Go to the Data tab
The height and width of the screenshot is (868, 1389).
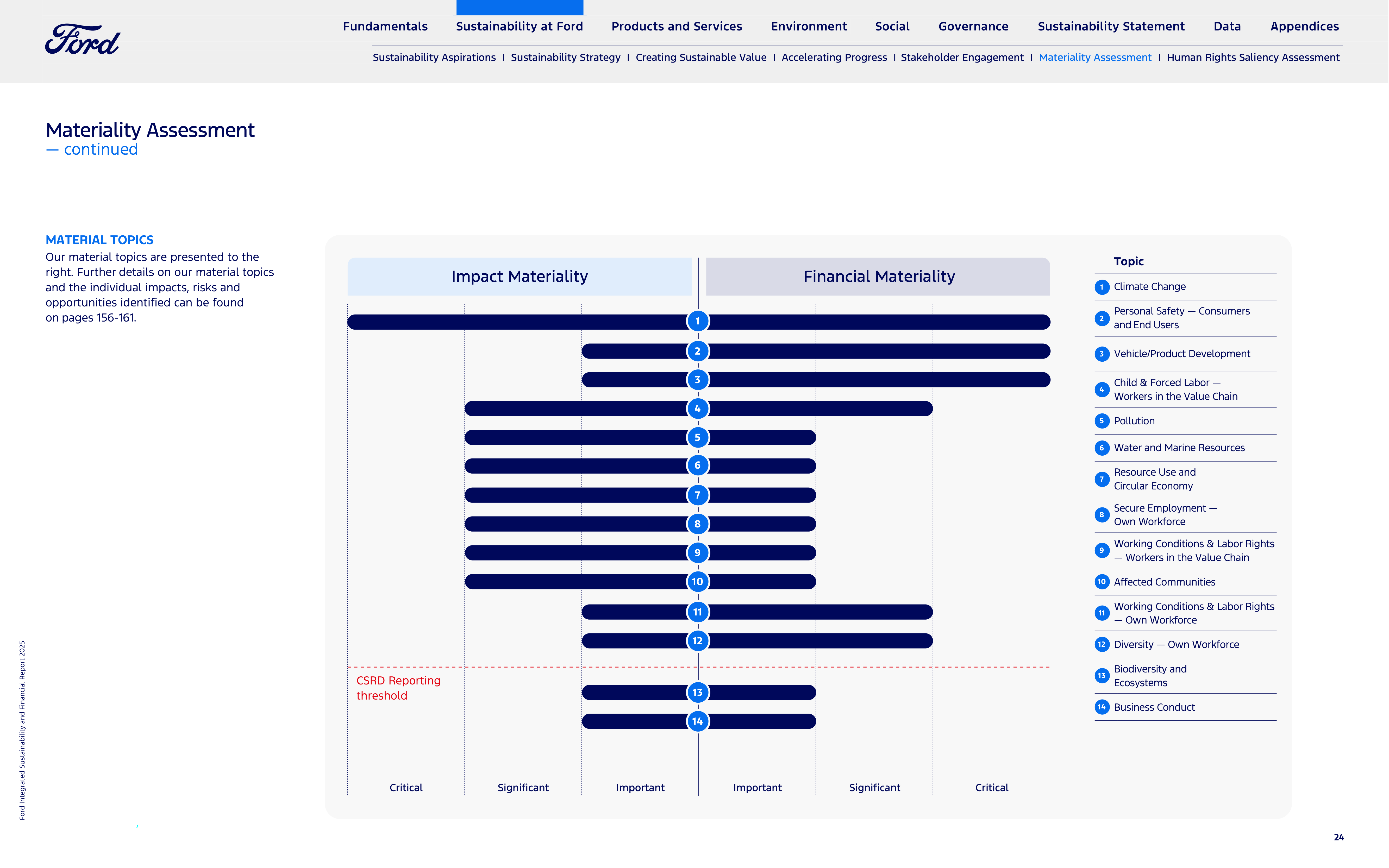click(x=1227, y=26)
